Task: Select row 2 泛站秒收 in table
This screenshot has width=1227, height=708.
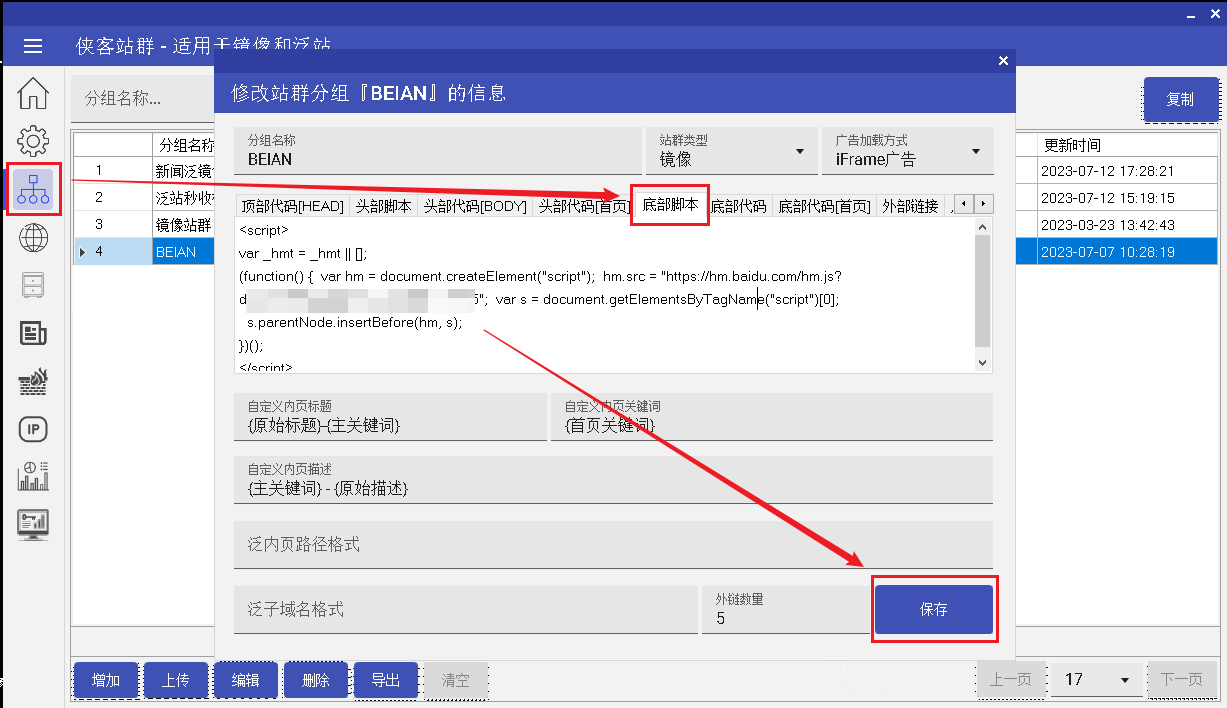Action: [143, 198]
